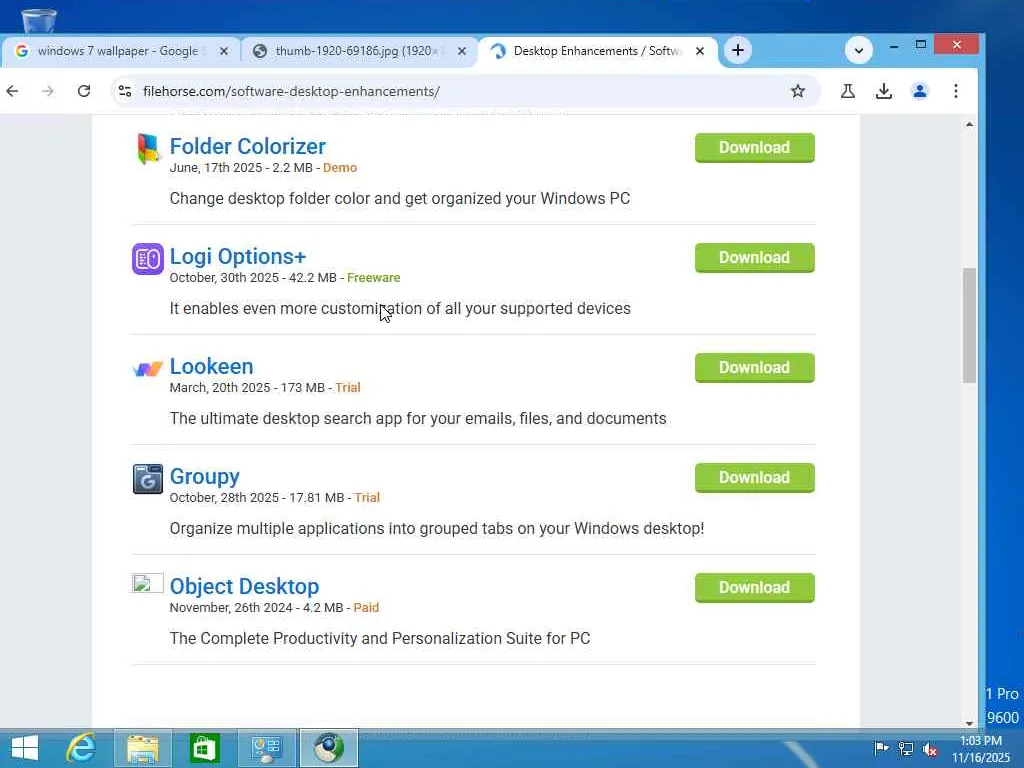Click the scrollbar down arrow
The image size is (1024, 768).
pos(969,723)
